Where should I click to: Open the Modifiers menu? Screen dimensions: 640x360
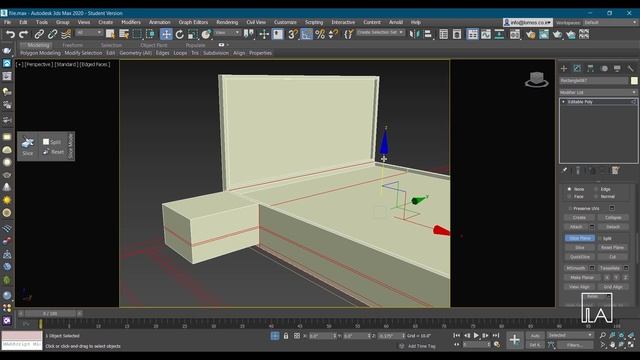coord(131,22)
